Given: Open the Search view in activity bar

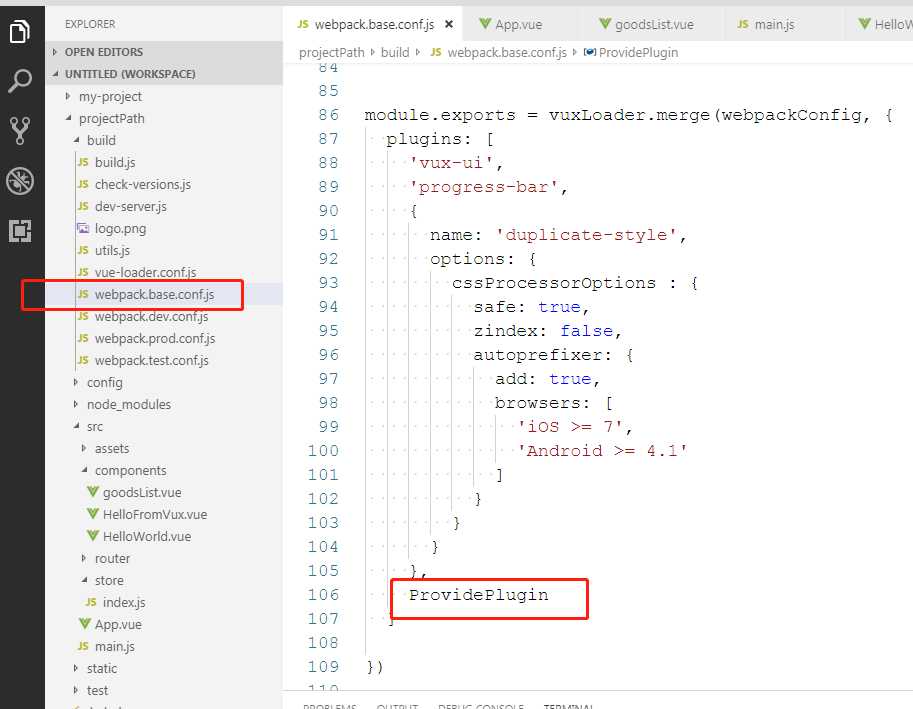Looking at the screenshot, I should tap(20, 81).
